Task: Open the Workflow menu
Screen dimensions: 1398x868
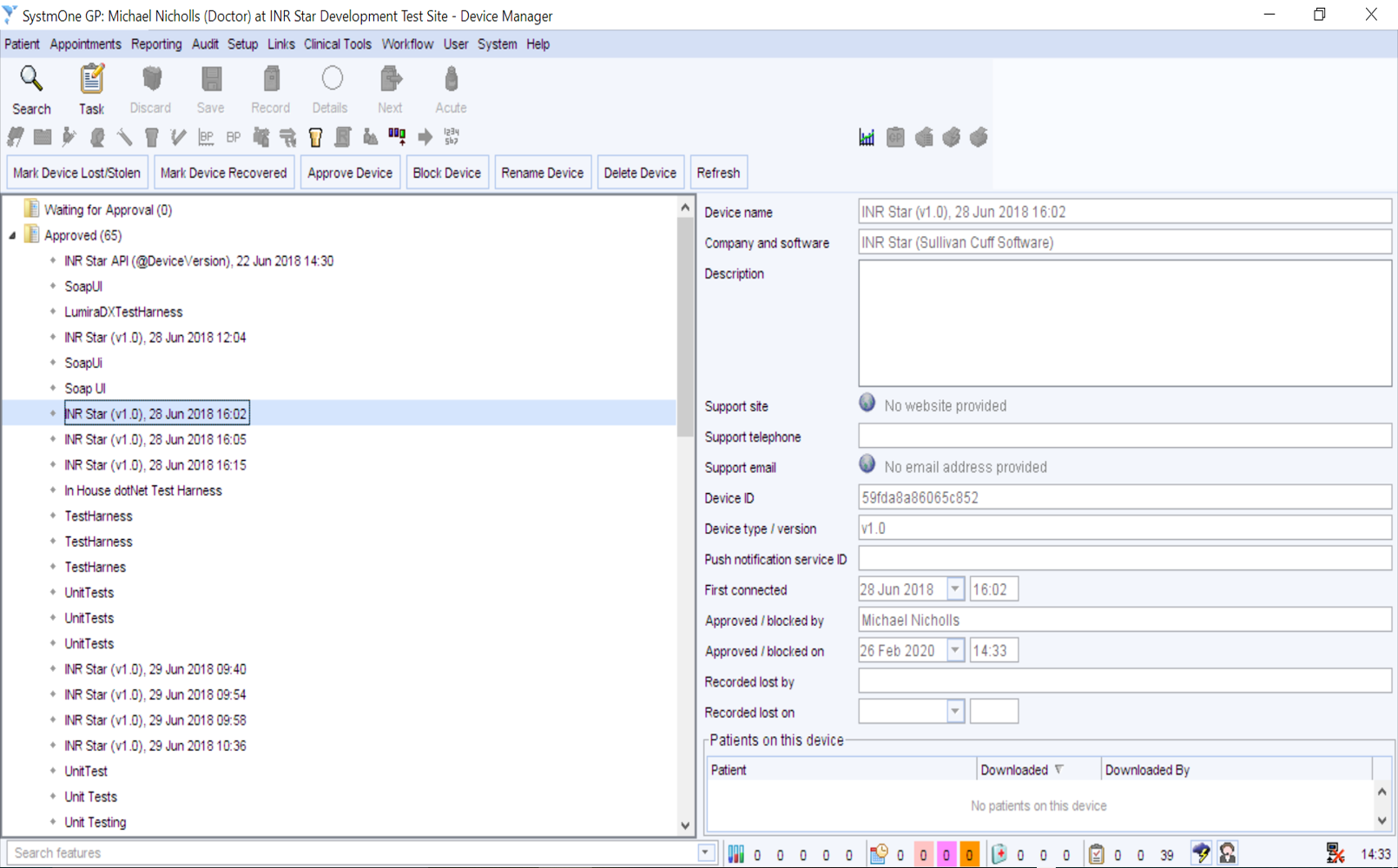Action: (x=407, y=44)
